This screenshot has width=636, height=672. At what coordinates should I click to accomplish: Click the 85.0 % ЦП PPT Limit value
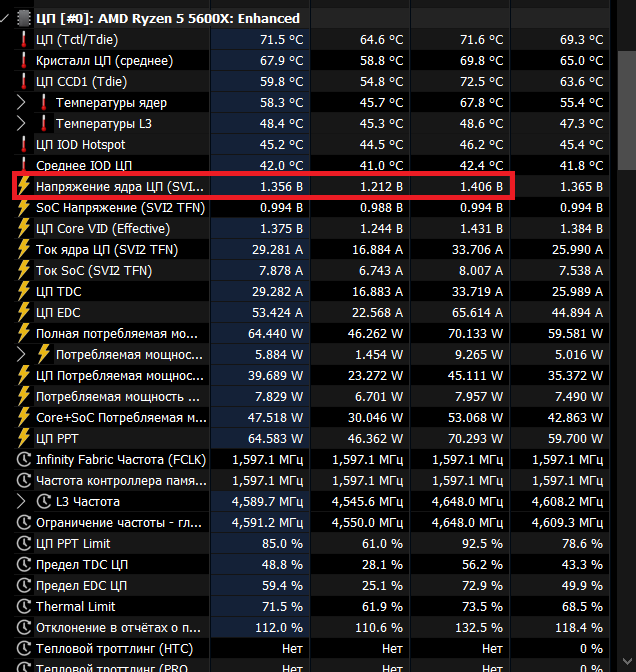click(282, 543)
